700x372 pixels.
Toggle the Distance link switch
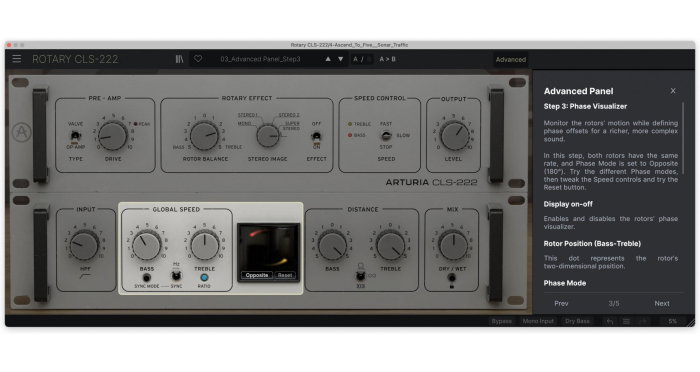coord(360,276)
